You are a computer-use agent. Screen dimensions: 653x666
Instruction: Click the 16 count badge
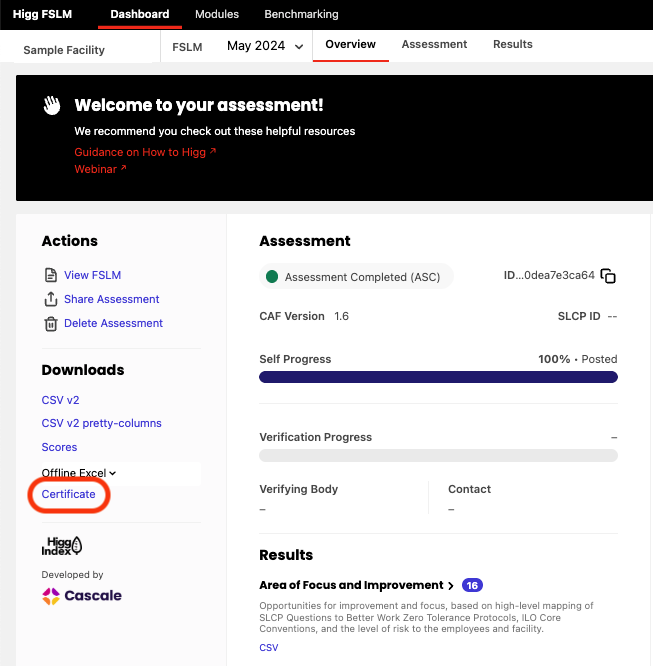click(472, 585)
